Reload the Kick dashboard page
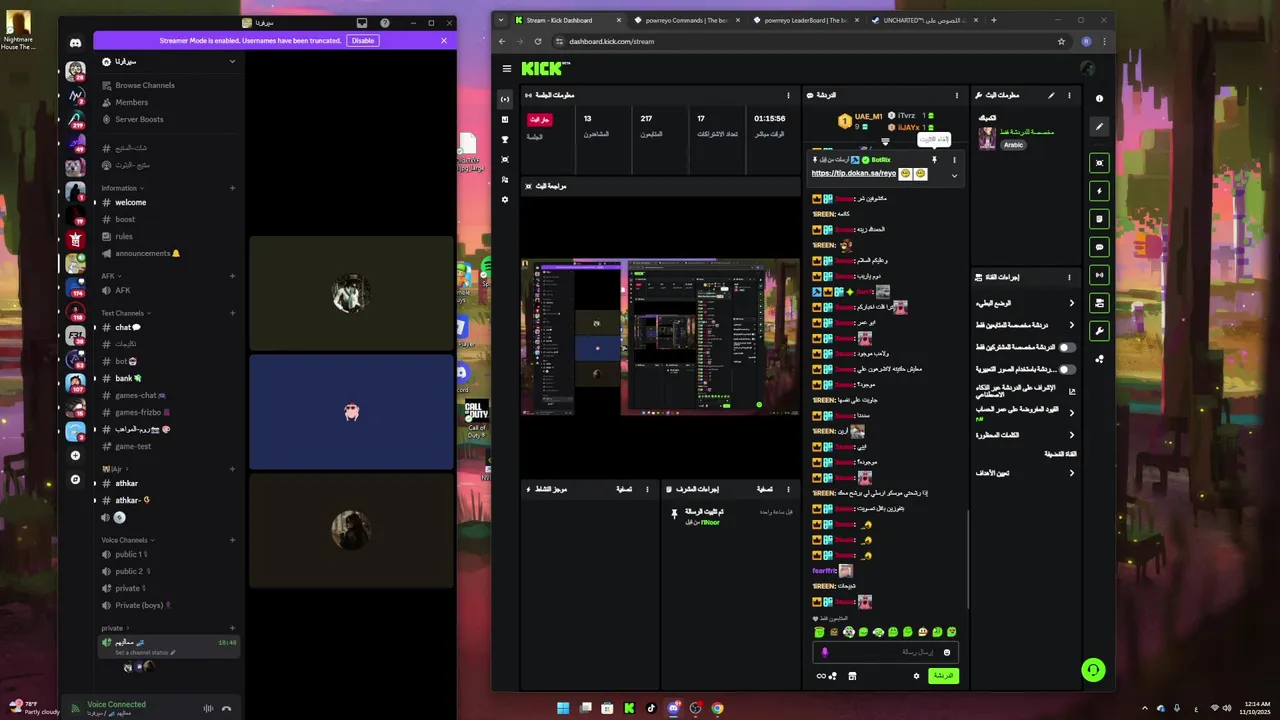 pos(538,41)
